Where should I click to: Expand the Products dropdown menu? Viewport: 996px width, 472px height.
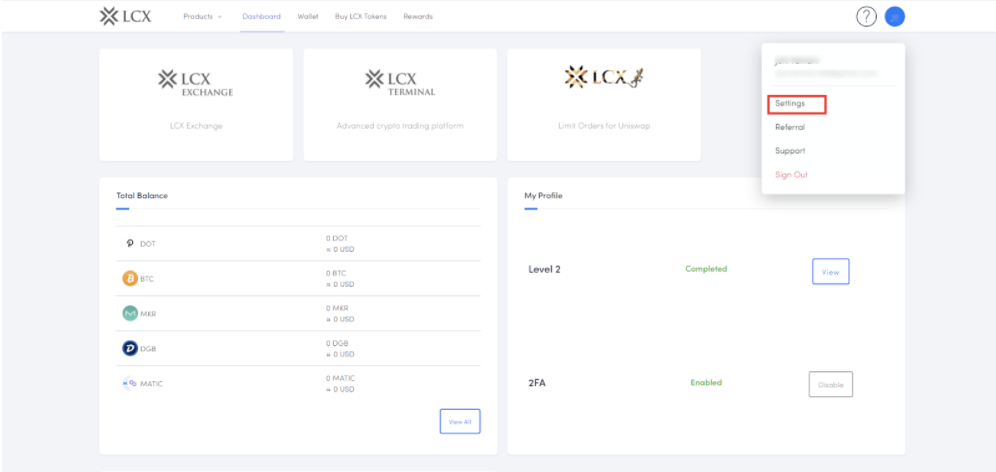tap(203, 17)
